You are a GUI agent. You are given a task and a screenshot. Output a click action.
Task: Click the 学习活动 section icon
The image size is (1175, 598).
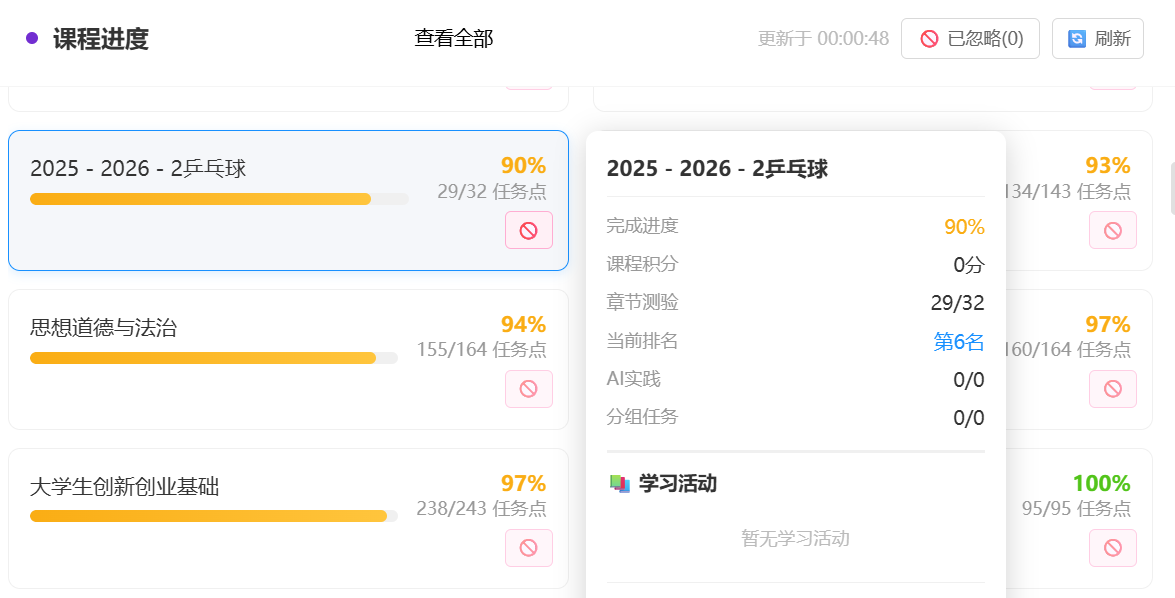point(619,484)
